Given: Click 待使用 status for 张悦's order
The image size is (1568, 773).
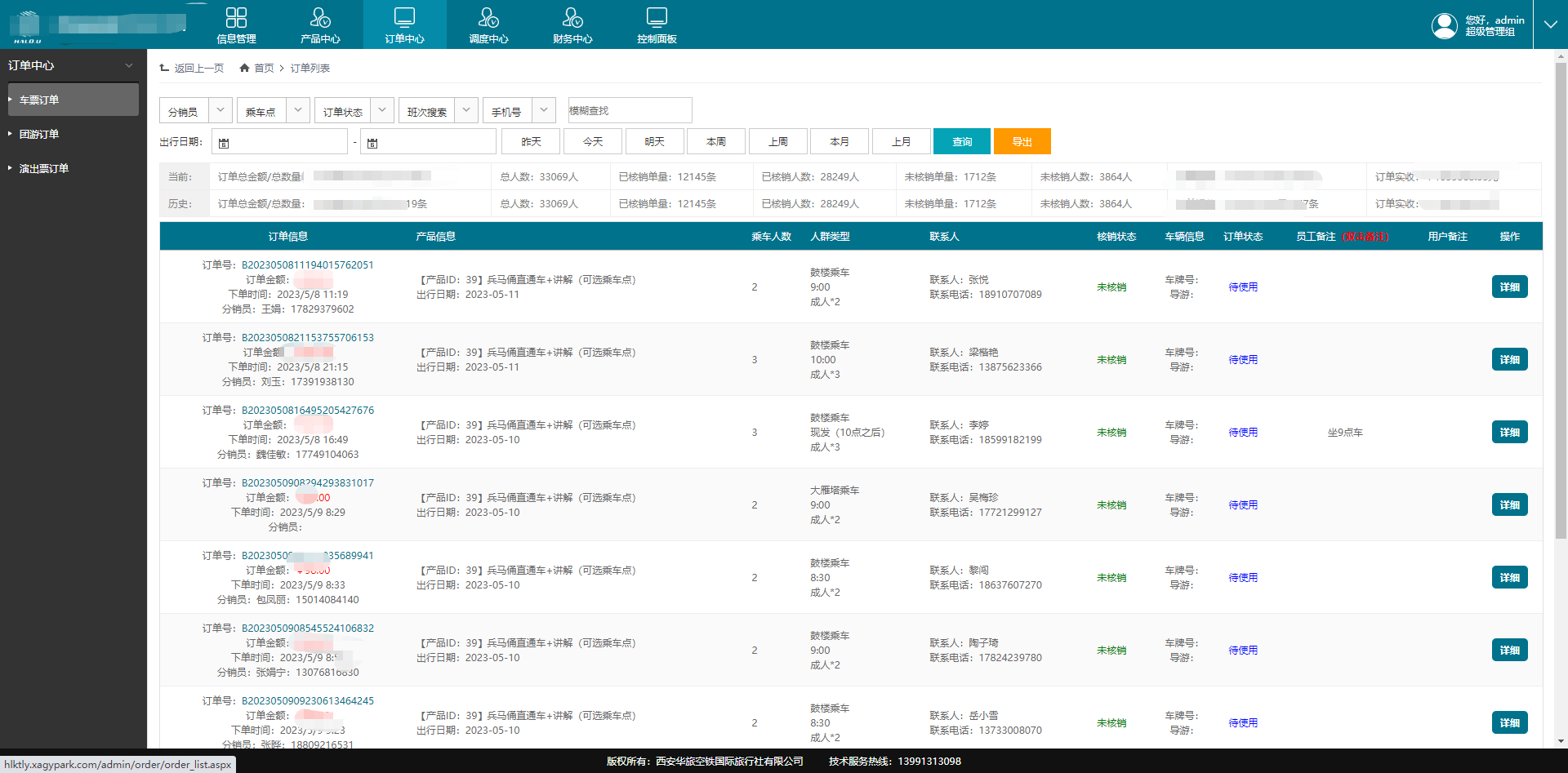Looking at the screenshot, I should pyautogui.click(x=1243, y=287).
